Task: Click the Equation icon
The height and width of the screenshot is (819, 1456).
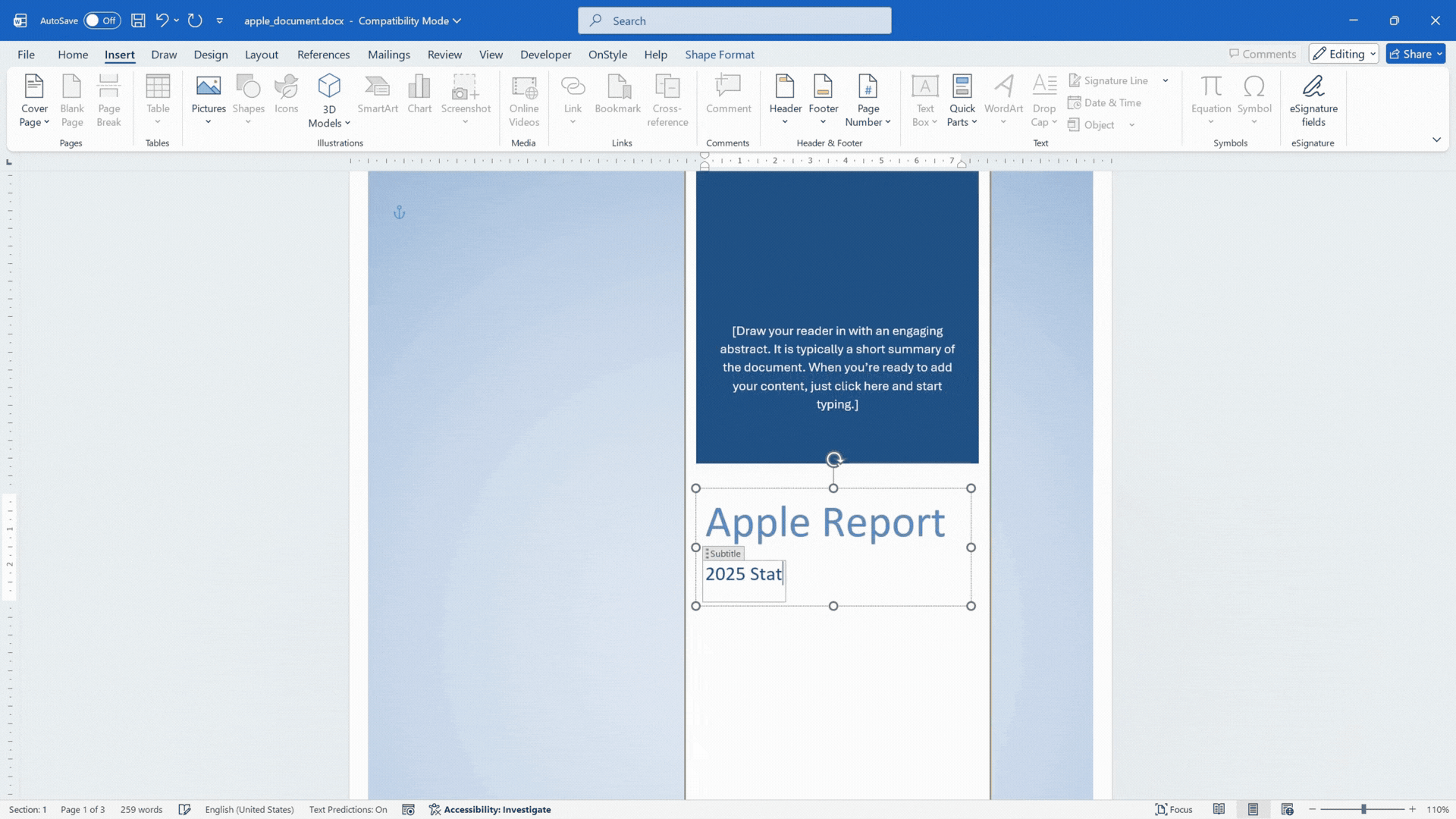Action: [x=1211, y=86]
